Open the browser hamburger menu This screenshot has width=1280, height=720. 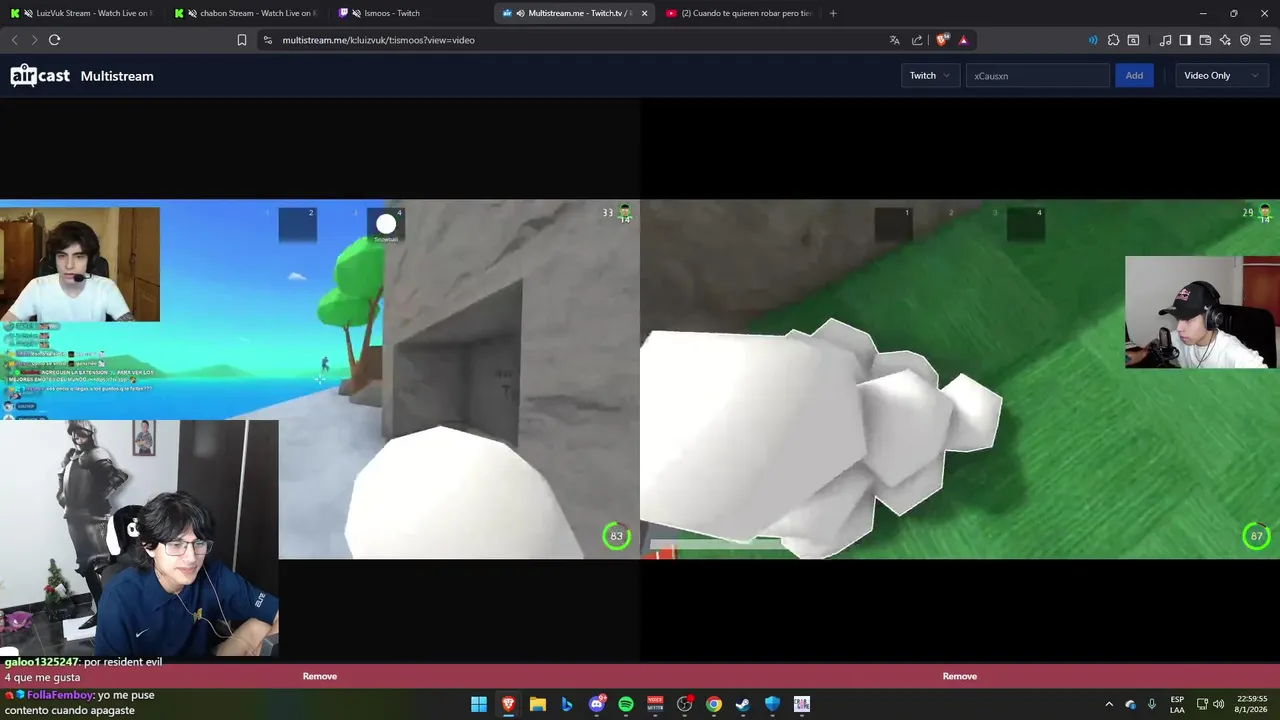(x=1265, y=40)
